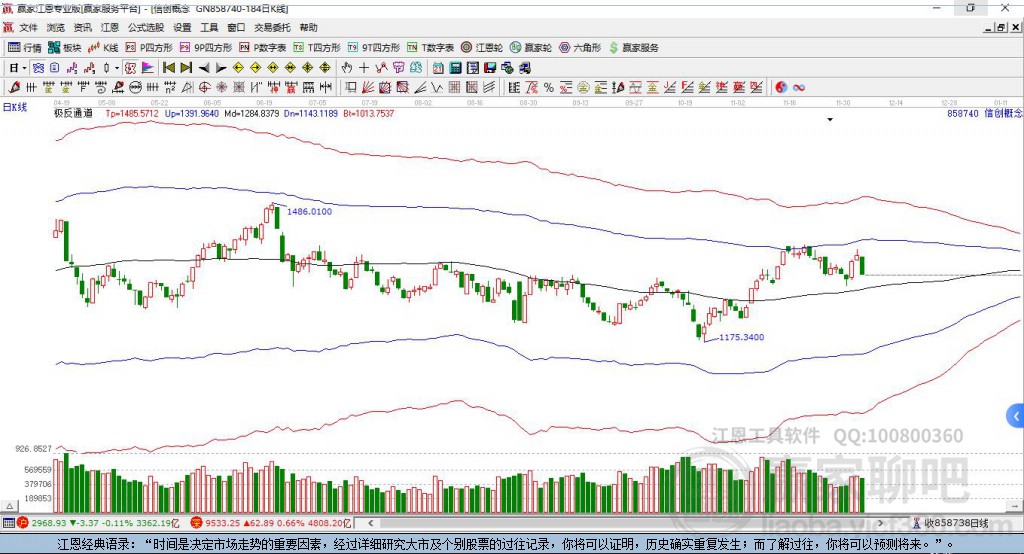The height and width of the screenshot is (554, 1024).
Task: Click the save floppy-disk icon
Action: 490,68
